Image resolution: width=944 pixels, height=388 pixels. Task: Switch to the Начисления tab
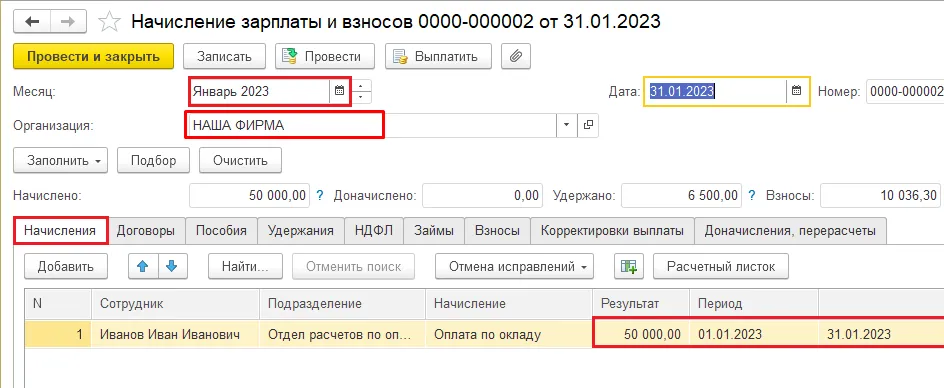point(60,231)
